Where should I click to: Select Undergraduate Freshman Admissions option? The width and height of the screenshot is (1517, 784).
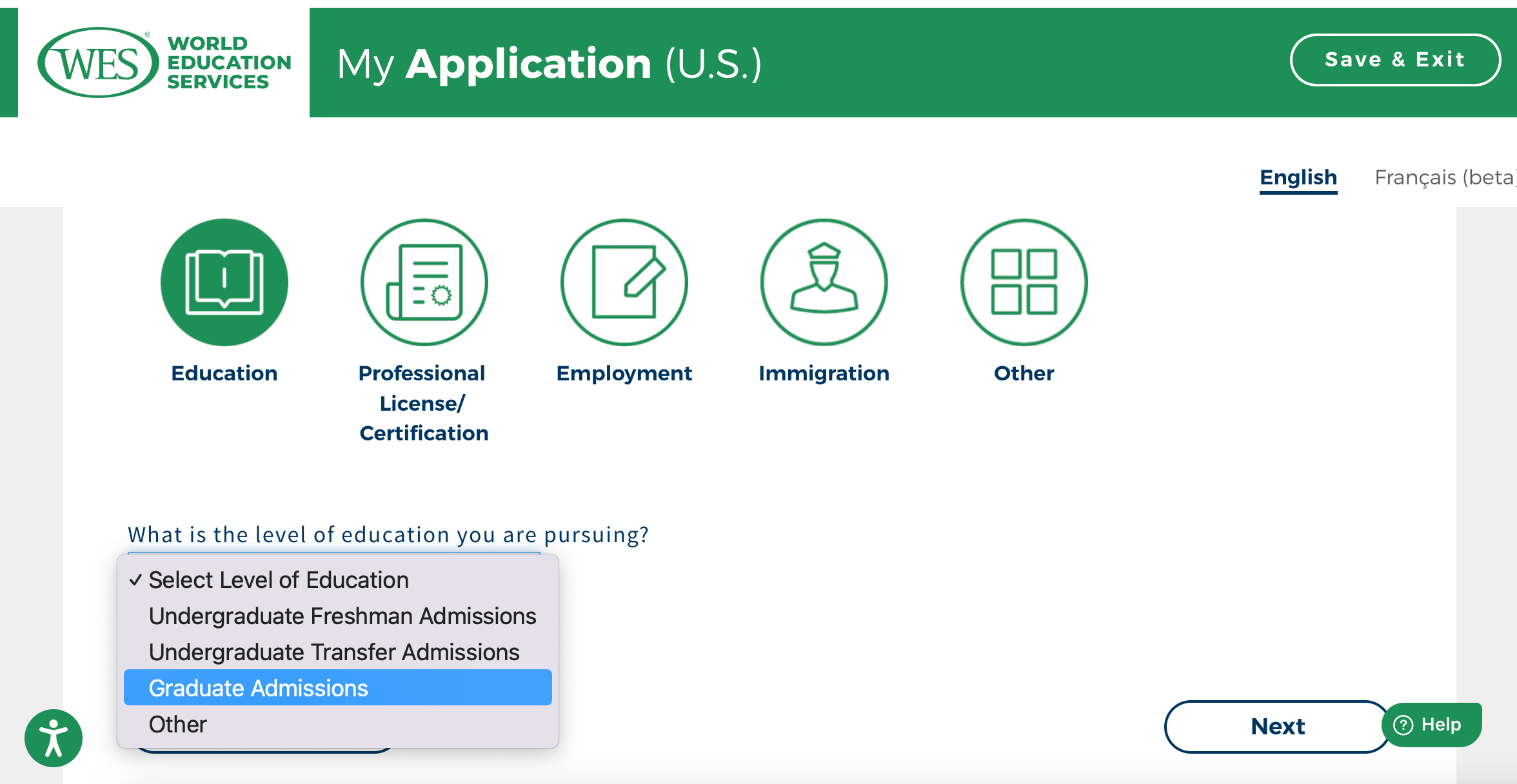coord(342,616)
